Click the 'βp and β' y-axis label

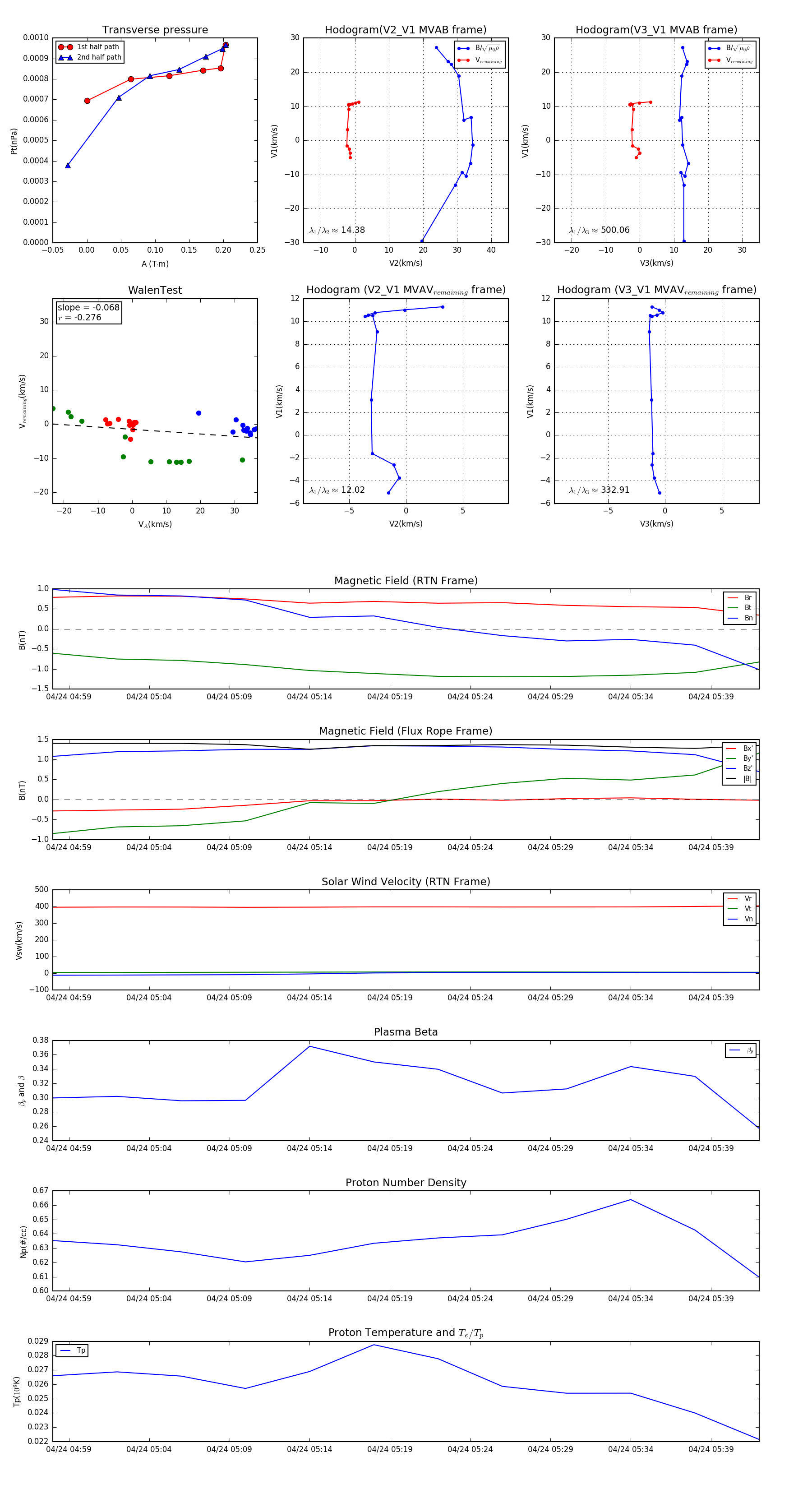21,1091
